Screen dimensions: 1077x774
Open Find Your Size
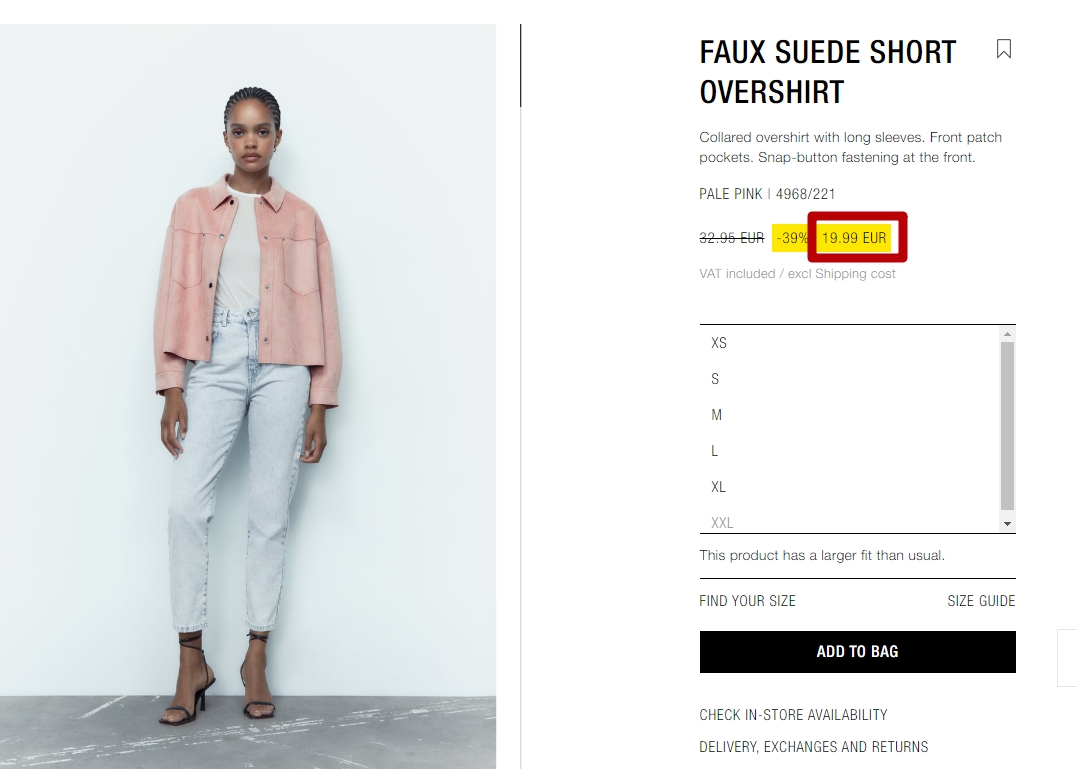(747, 601)
